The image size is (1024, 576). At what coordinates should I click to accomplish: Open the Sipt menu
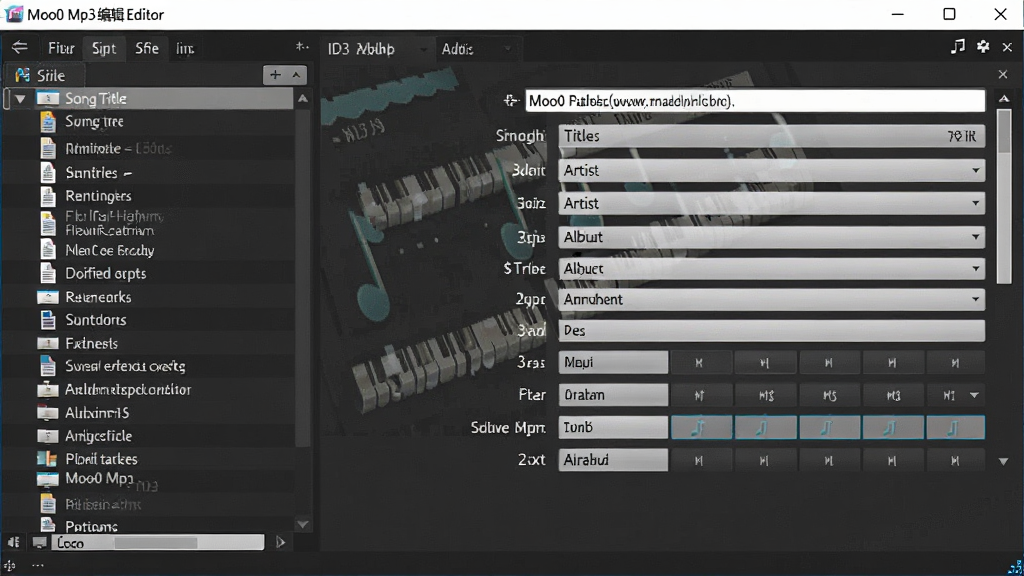pos(104,48)
